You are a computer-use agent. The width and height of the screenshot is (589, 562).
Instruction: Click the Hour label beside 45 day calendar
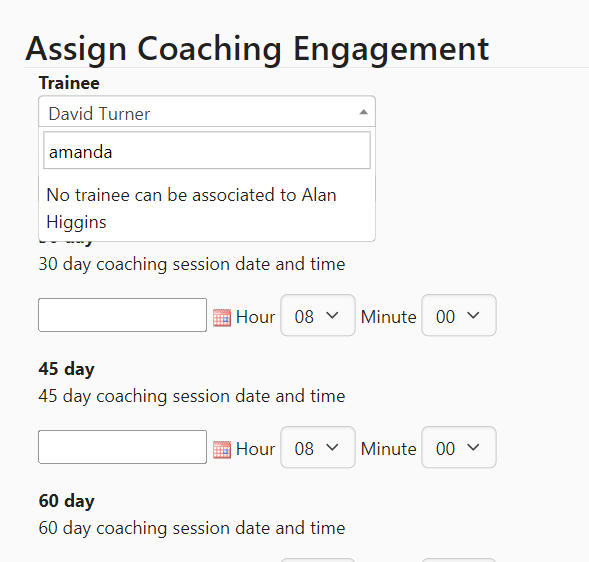(255, 449)
